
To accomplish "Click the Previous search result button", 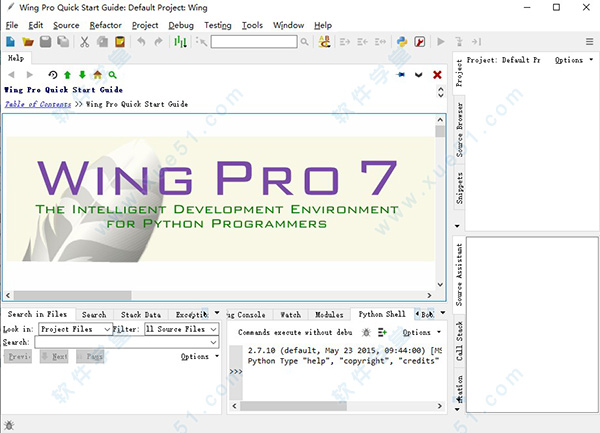I will [18, 356].
